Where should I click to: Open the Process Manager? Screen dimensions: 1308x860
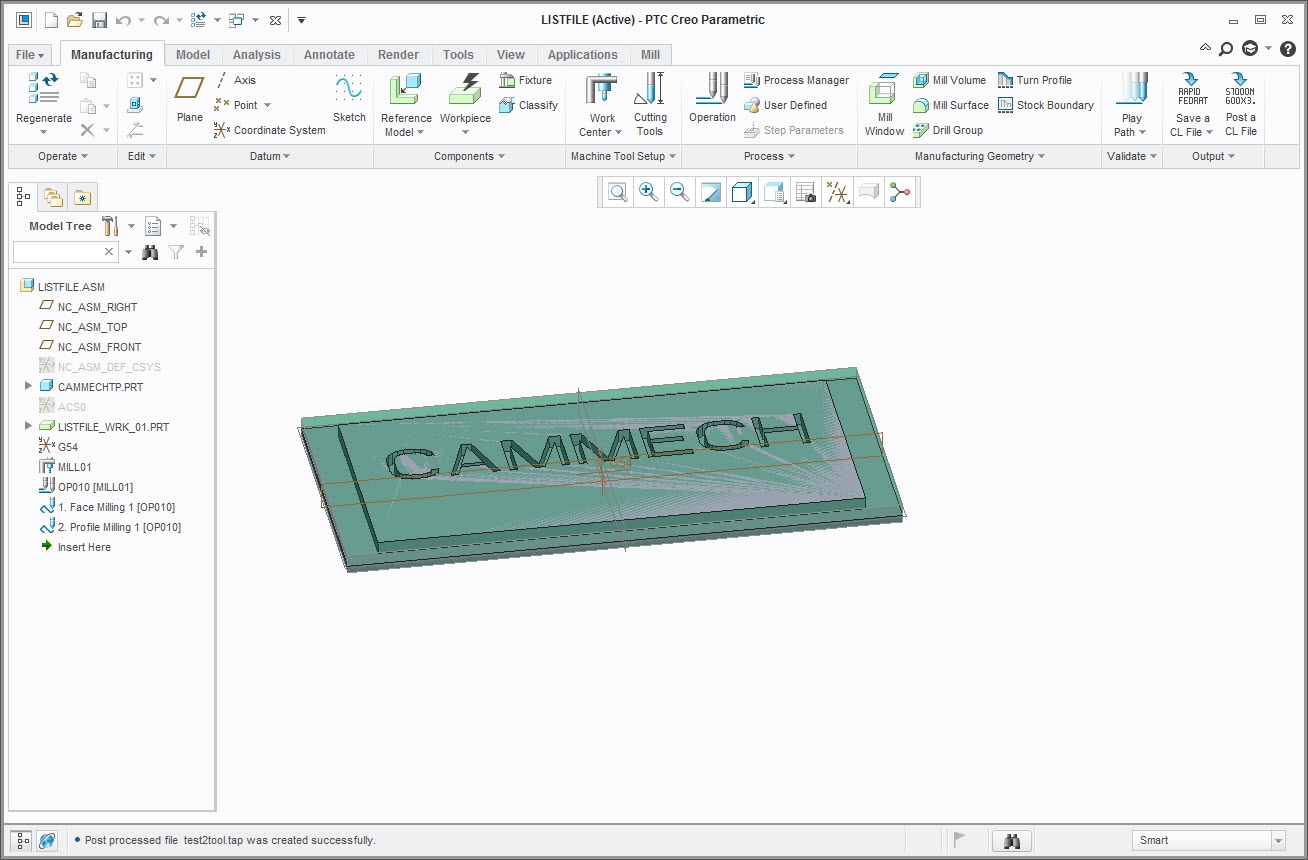pyautogui.click(x=796, y=80)
